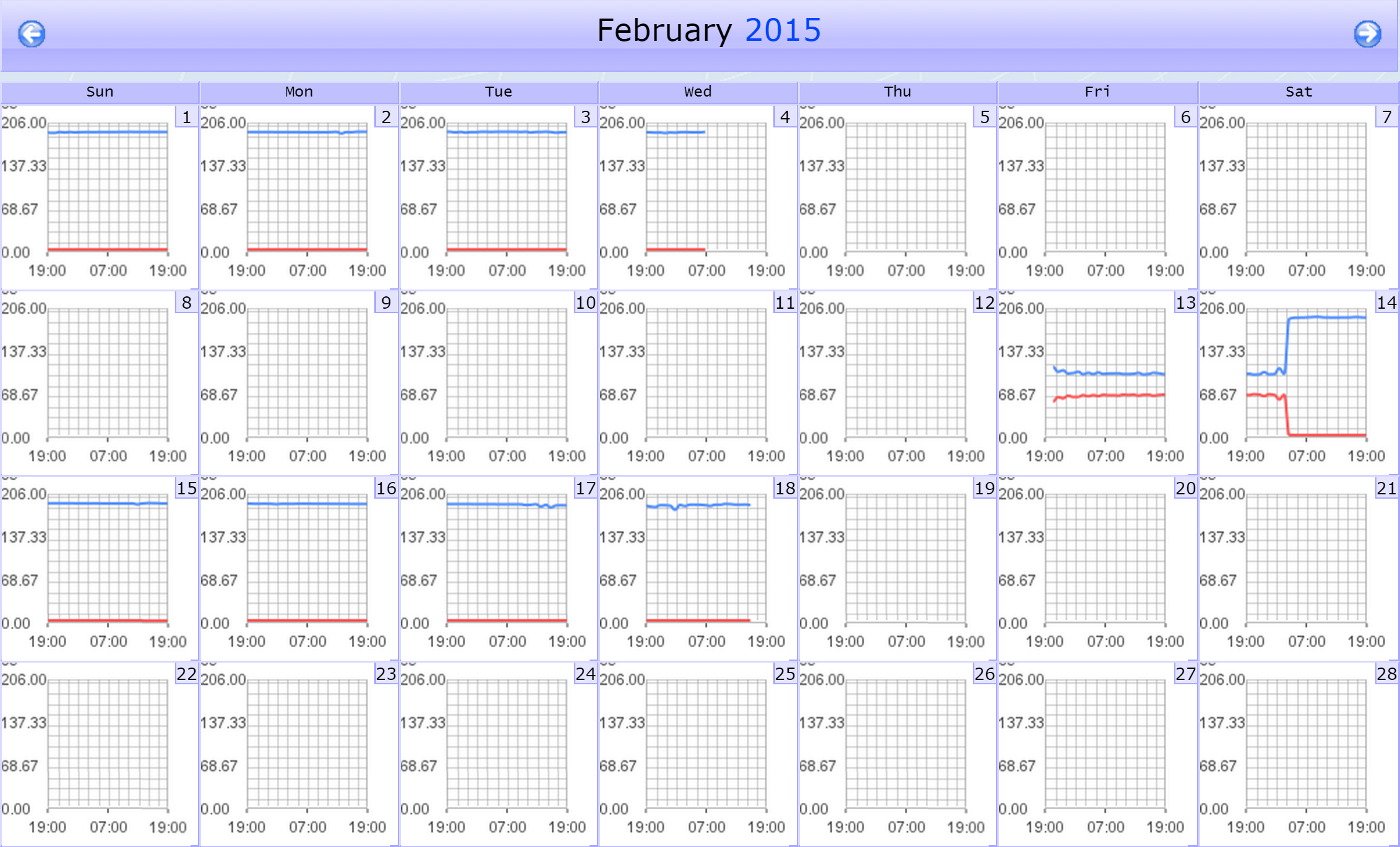Select the Fri column header
Image resolution: width=1400 pixels, height=847 pixels.
click(x=1097, y=92)
